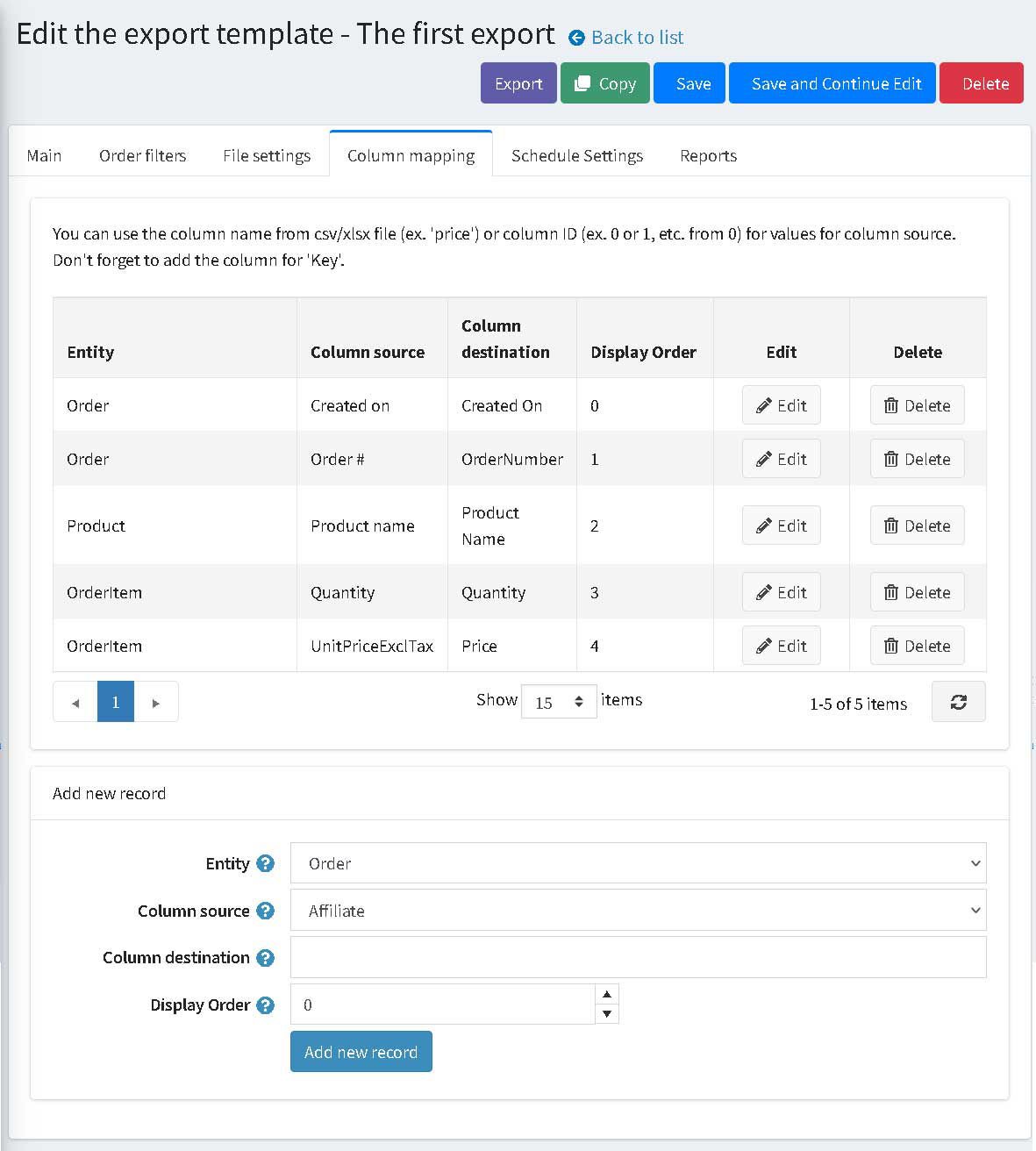
Task: Delete the UnitPriceExclTax row
Action: [918, 646]
